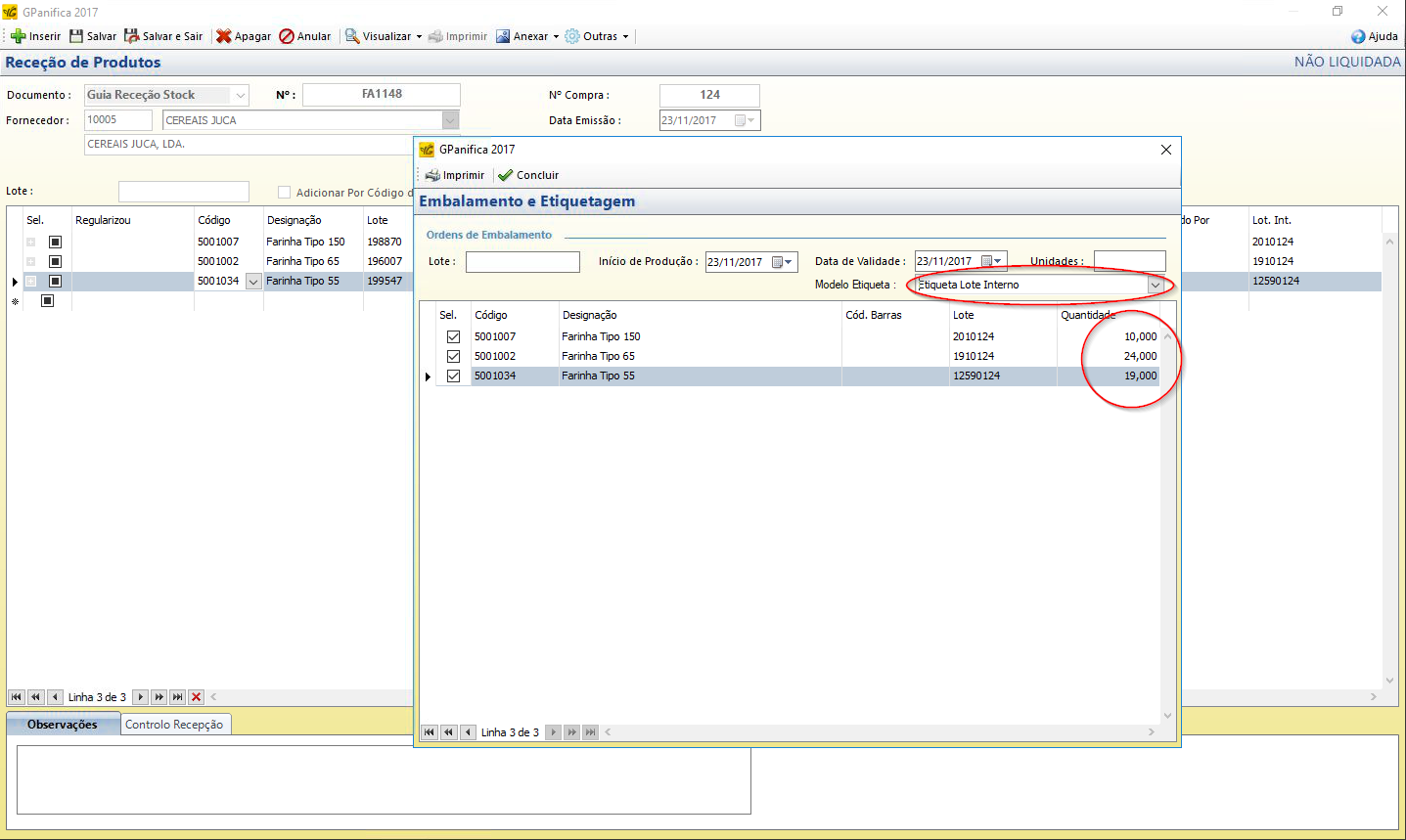
Task: Delete row with red X navigator button
Action: (x=197, y=697)
